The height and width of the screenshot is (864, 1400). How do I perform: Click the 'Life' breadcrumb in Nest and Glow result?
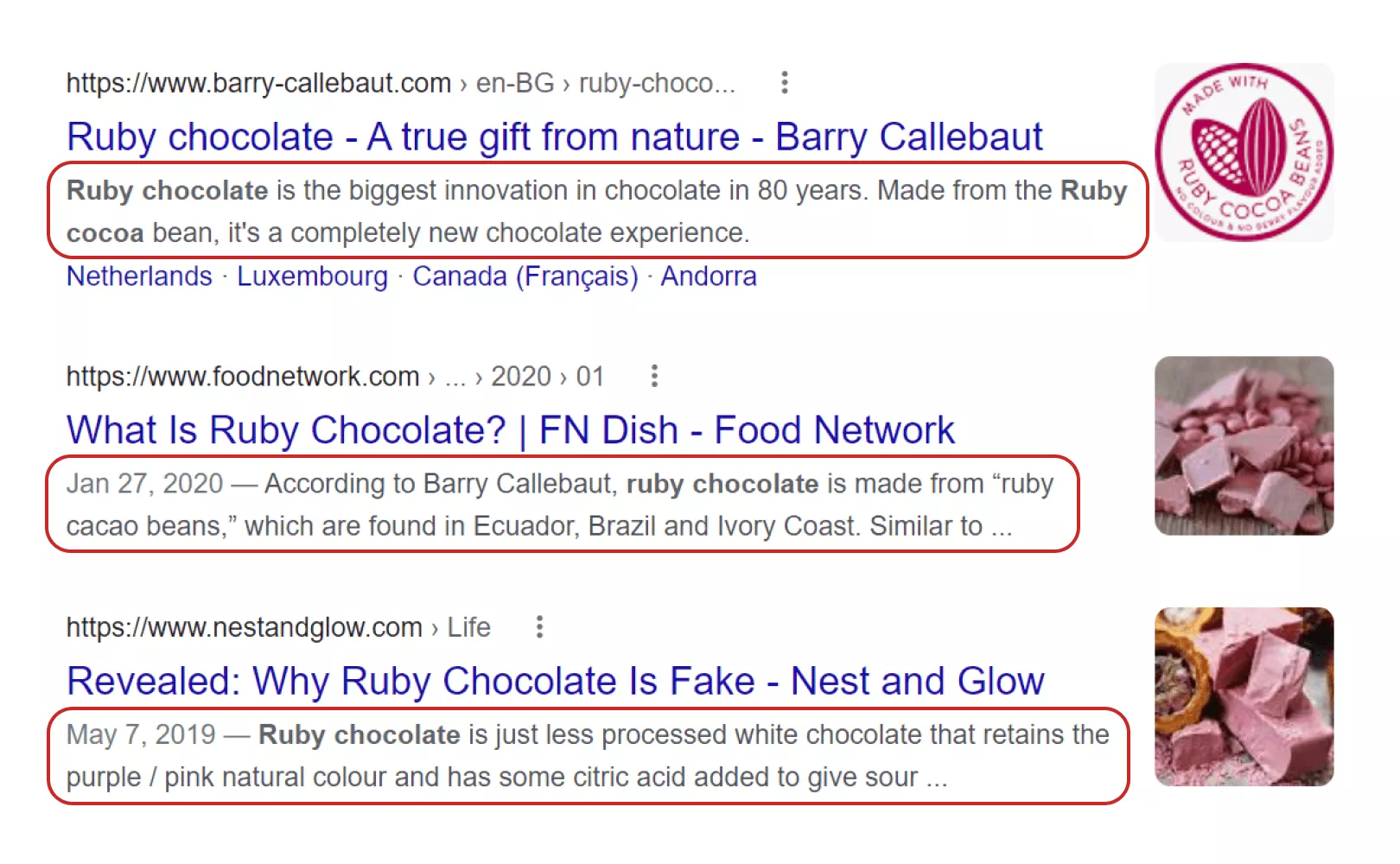click(x=468, y=627)
